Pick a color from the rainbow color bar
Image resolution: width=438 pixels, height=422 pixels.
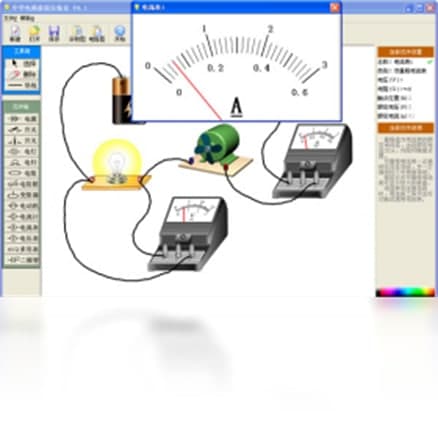(x=405, y=292)
